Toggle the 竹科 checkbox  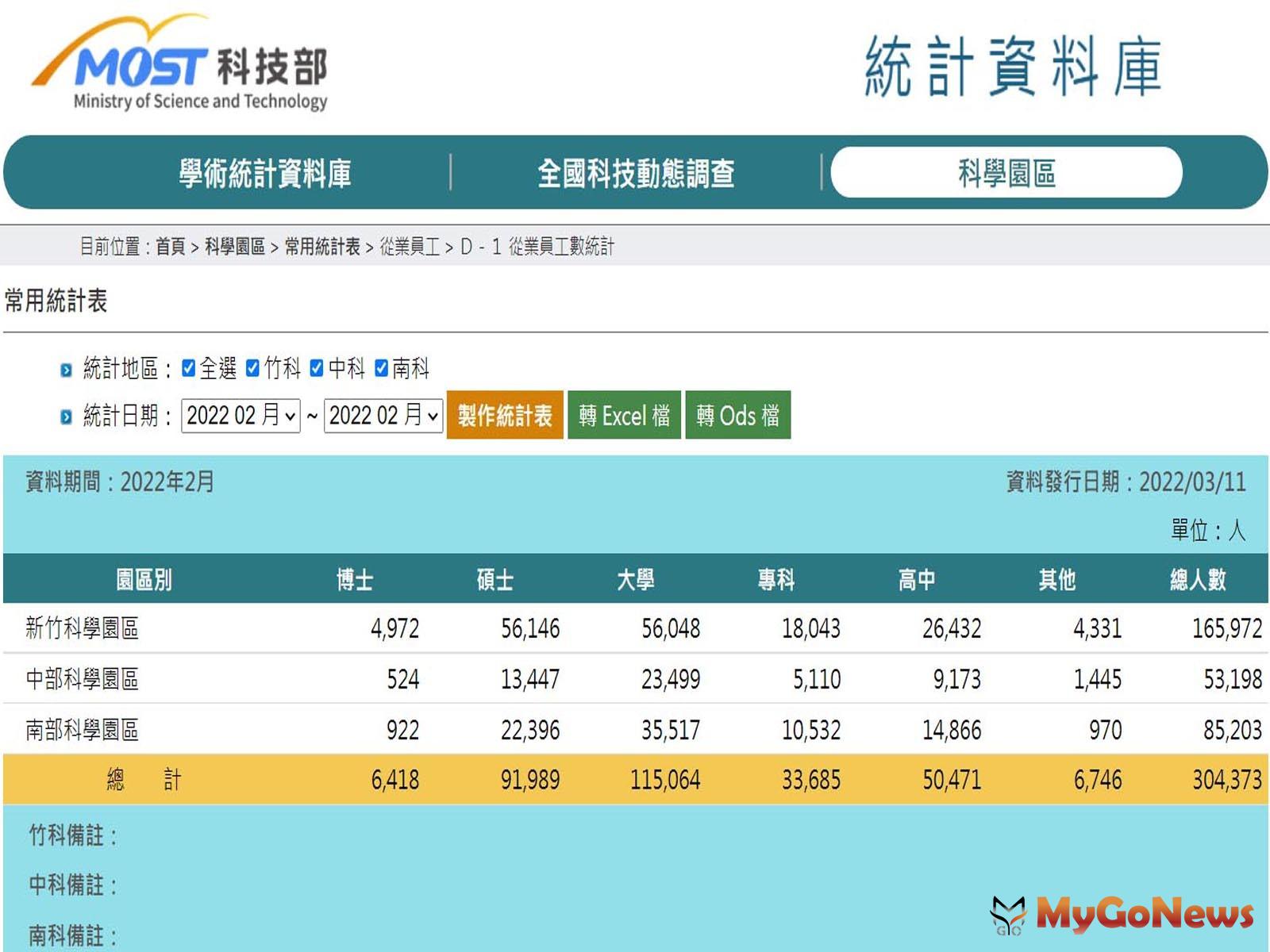(252, 368)
